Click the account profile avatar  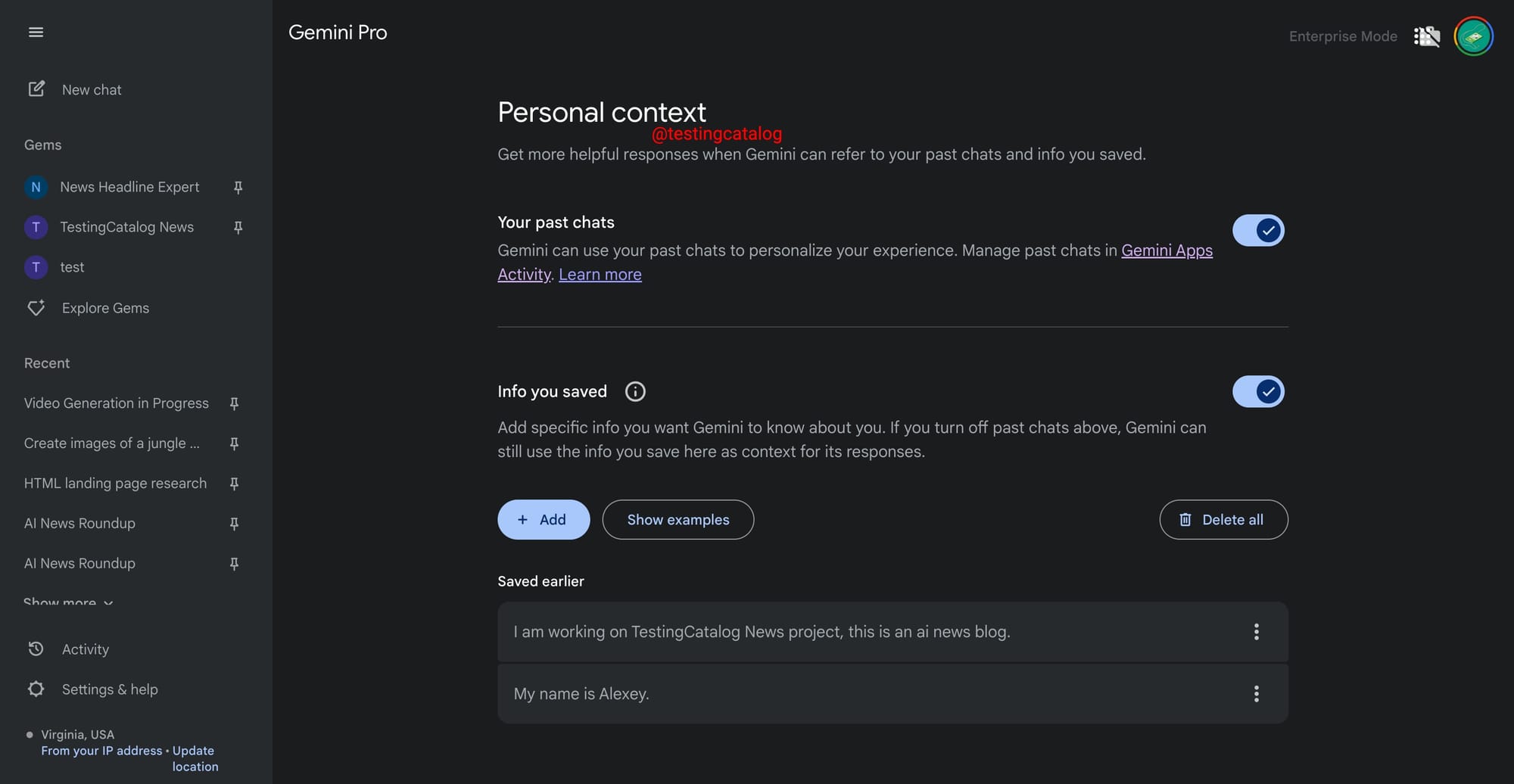coord(1472,36)
